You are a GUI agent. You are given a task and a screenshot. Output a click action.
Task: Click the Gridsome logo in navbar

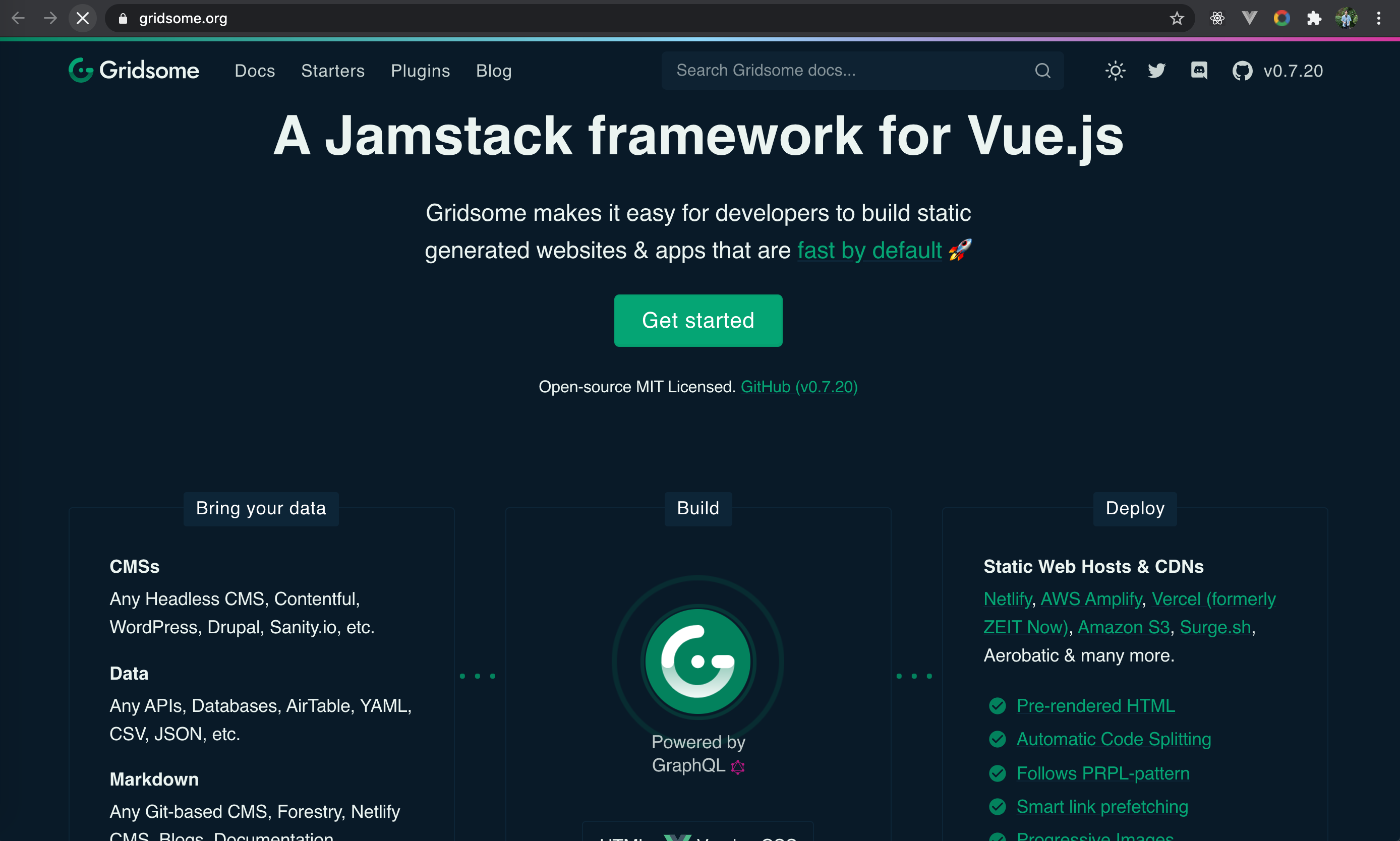click(134, 70)
